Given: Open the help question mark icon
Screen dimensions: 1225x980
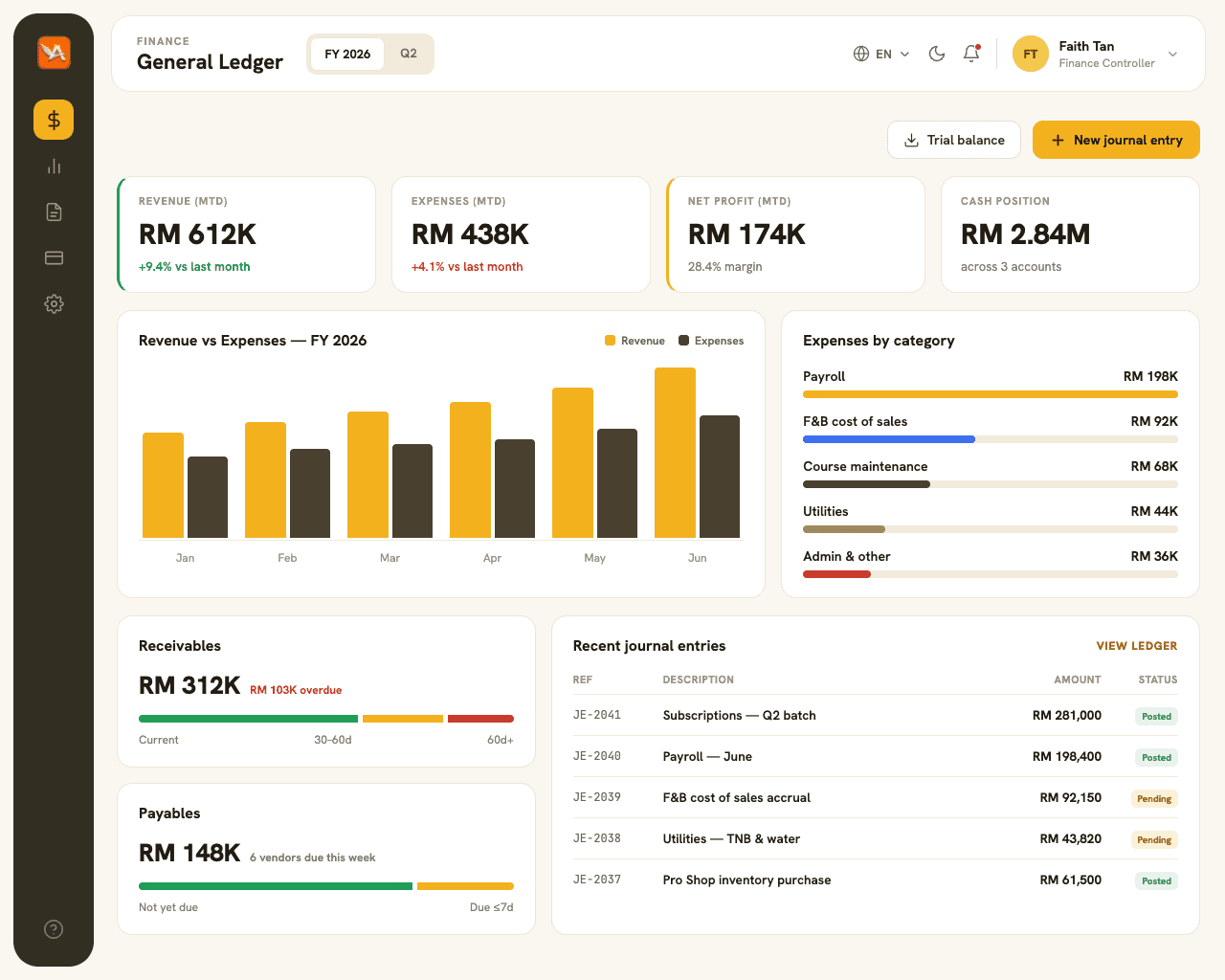Looking at the screenshot, I should pos(54,929).
